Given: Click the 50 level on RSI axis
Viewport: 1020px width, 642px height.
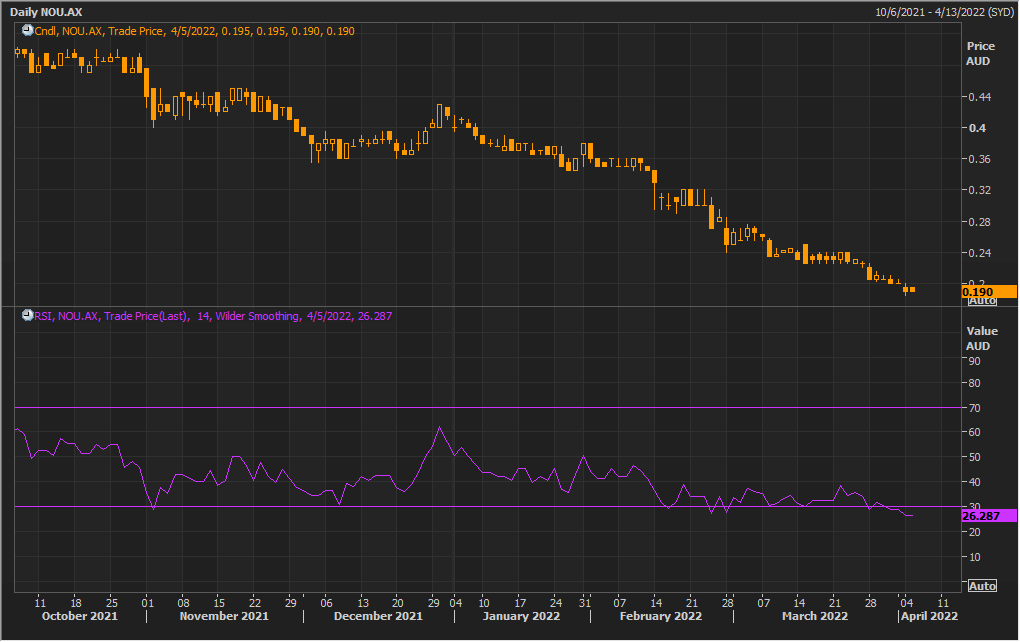Looking at the screenshot, I should [974, 457].
